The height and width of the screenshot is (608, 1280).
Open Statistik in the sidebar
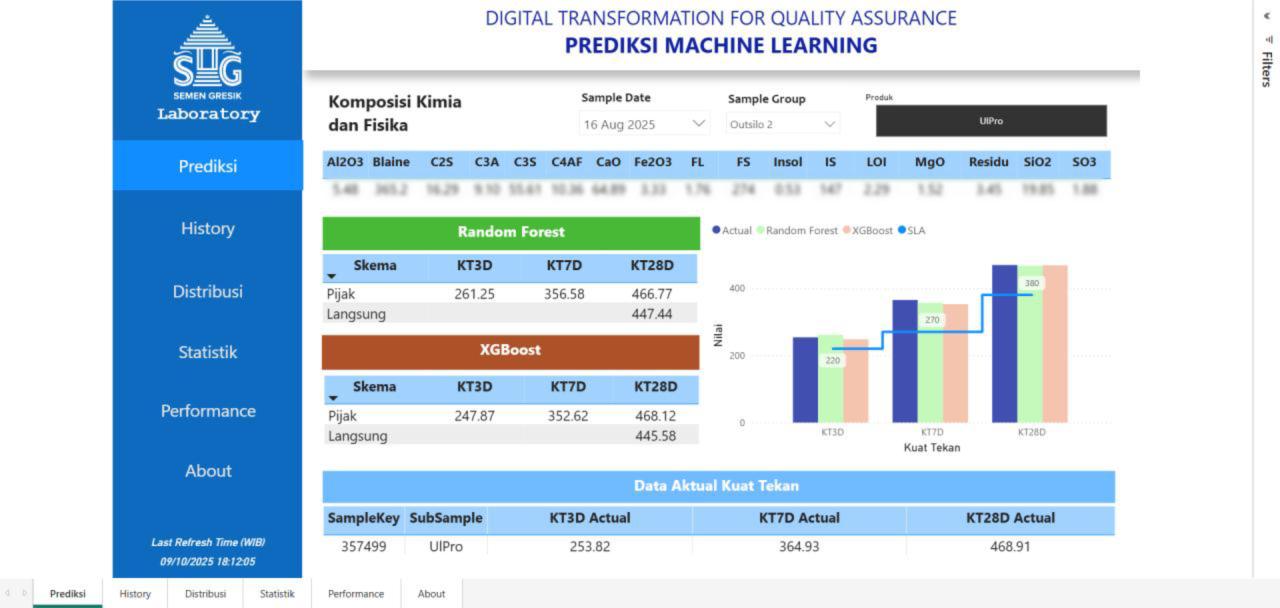[208, 352]
